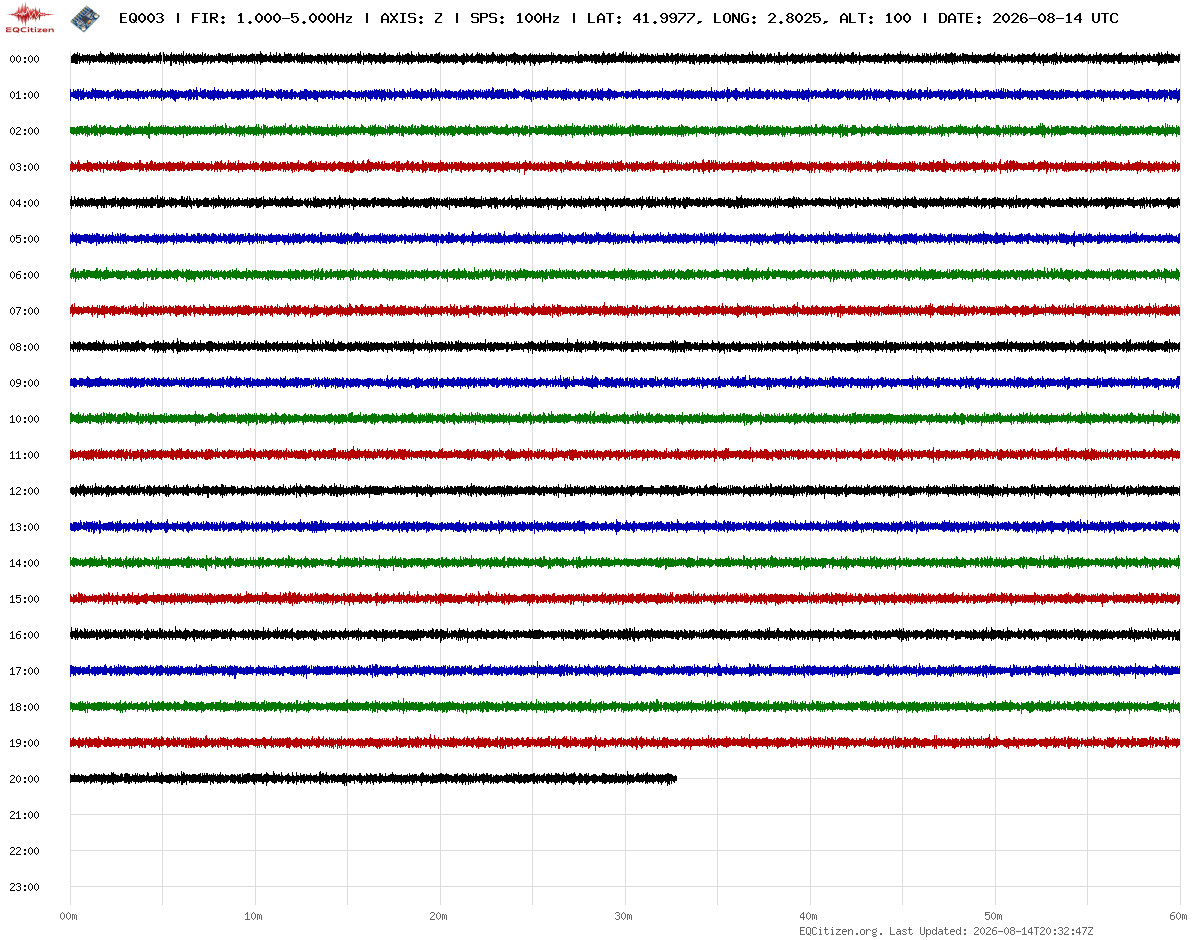The image size is (1200, 940).
Task: Click the 11:00 hour label
Action: coord(24,455)
